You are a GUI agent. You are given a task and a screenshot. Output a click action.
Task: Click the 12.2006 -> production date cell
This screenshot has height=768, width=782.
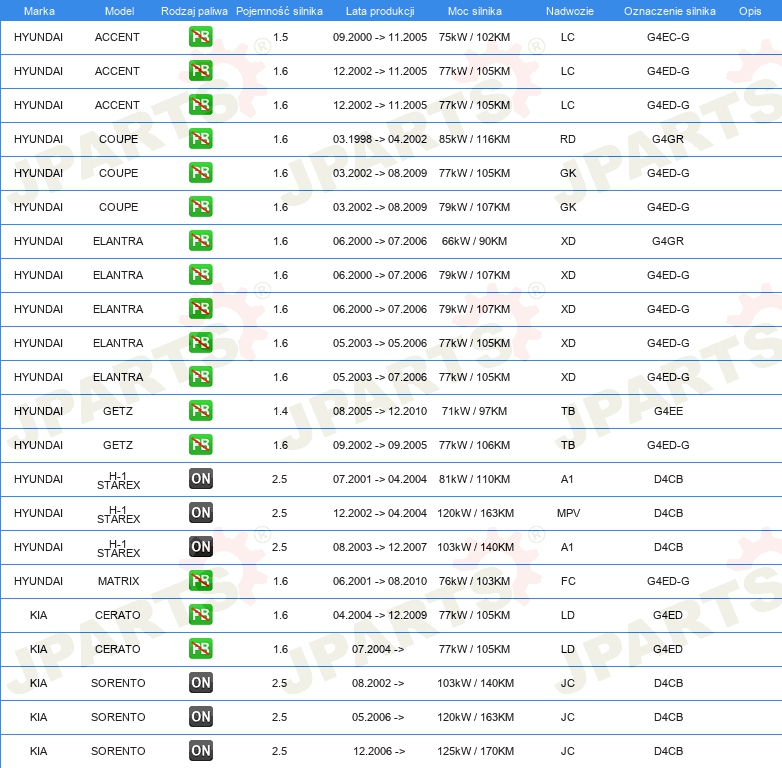pos(379,751)
